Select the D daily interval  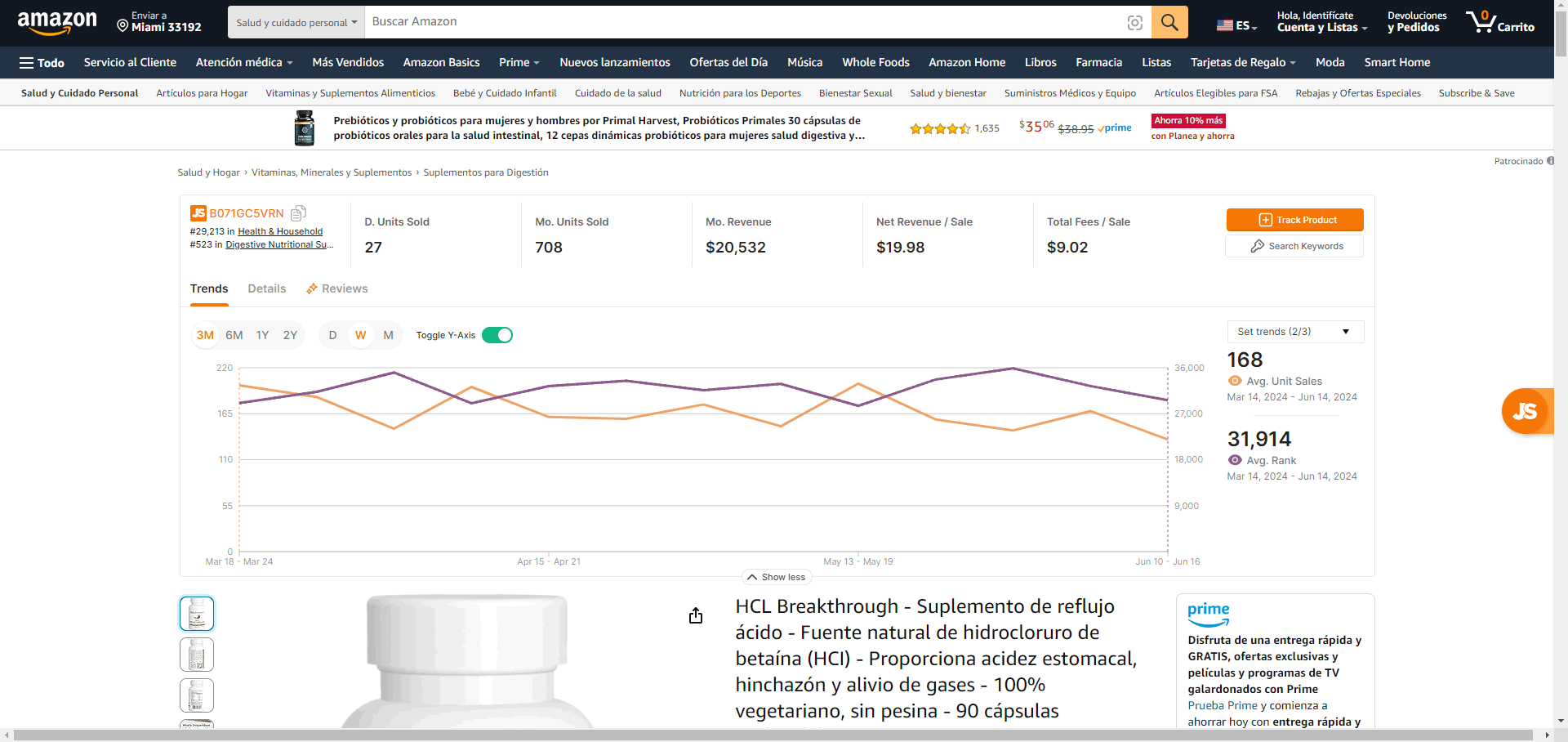coord(332,335)
